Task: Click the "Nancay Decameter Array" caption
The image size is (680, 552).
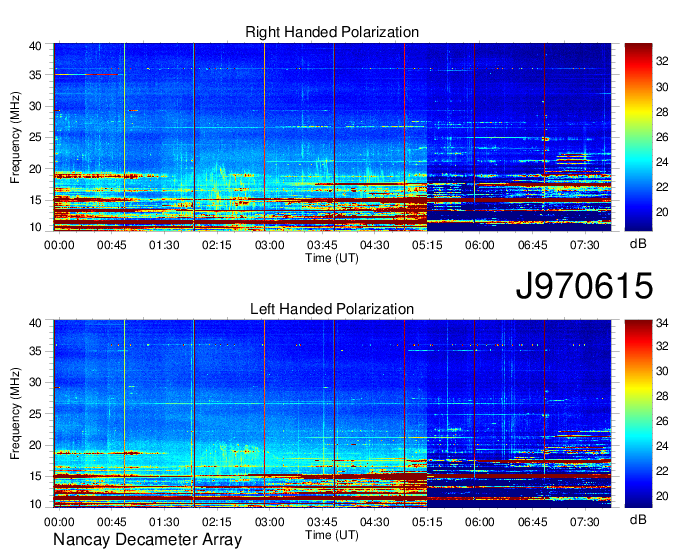Action: pyautogui.click(x=147, y=540)
